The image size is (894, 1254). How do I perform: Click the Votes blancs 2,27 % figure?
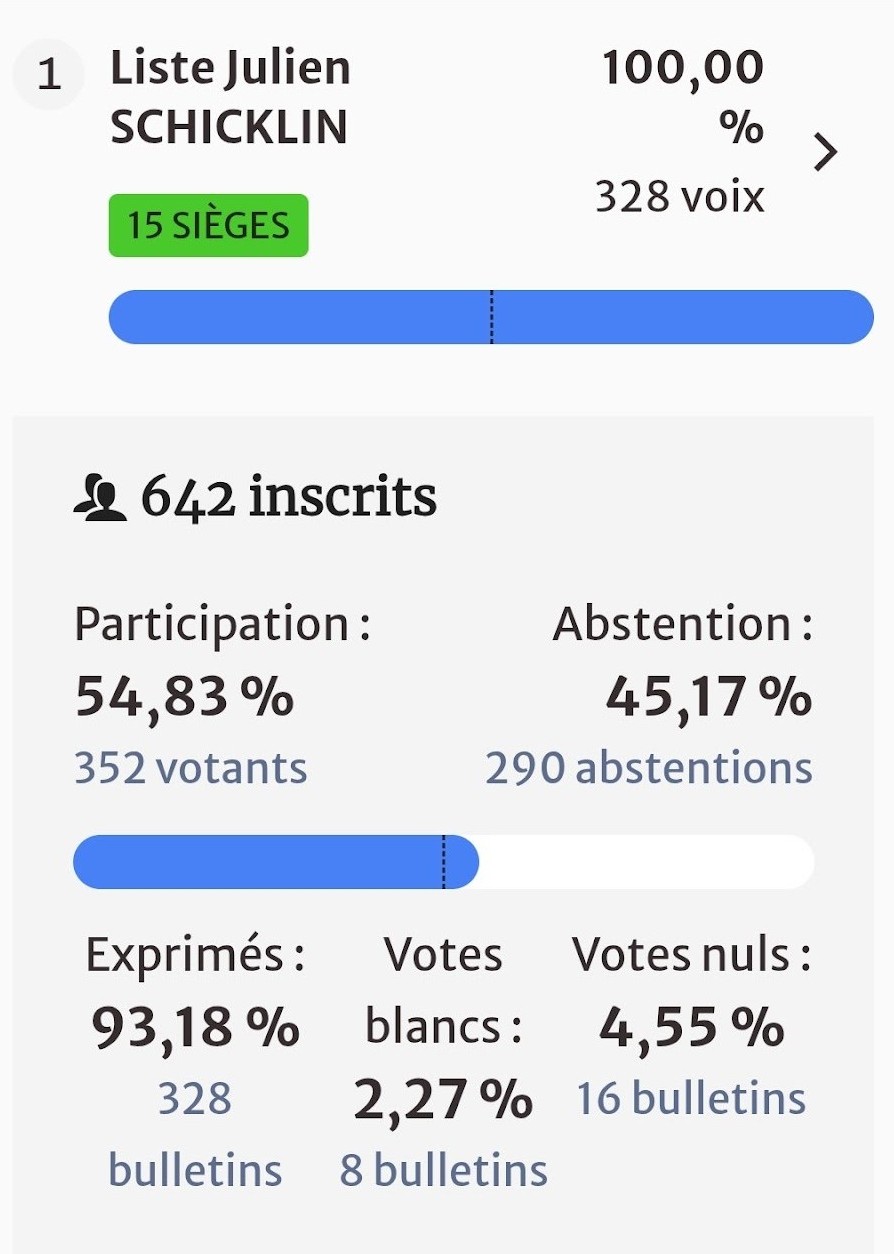coord(443,1099)
